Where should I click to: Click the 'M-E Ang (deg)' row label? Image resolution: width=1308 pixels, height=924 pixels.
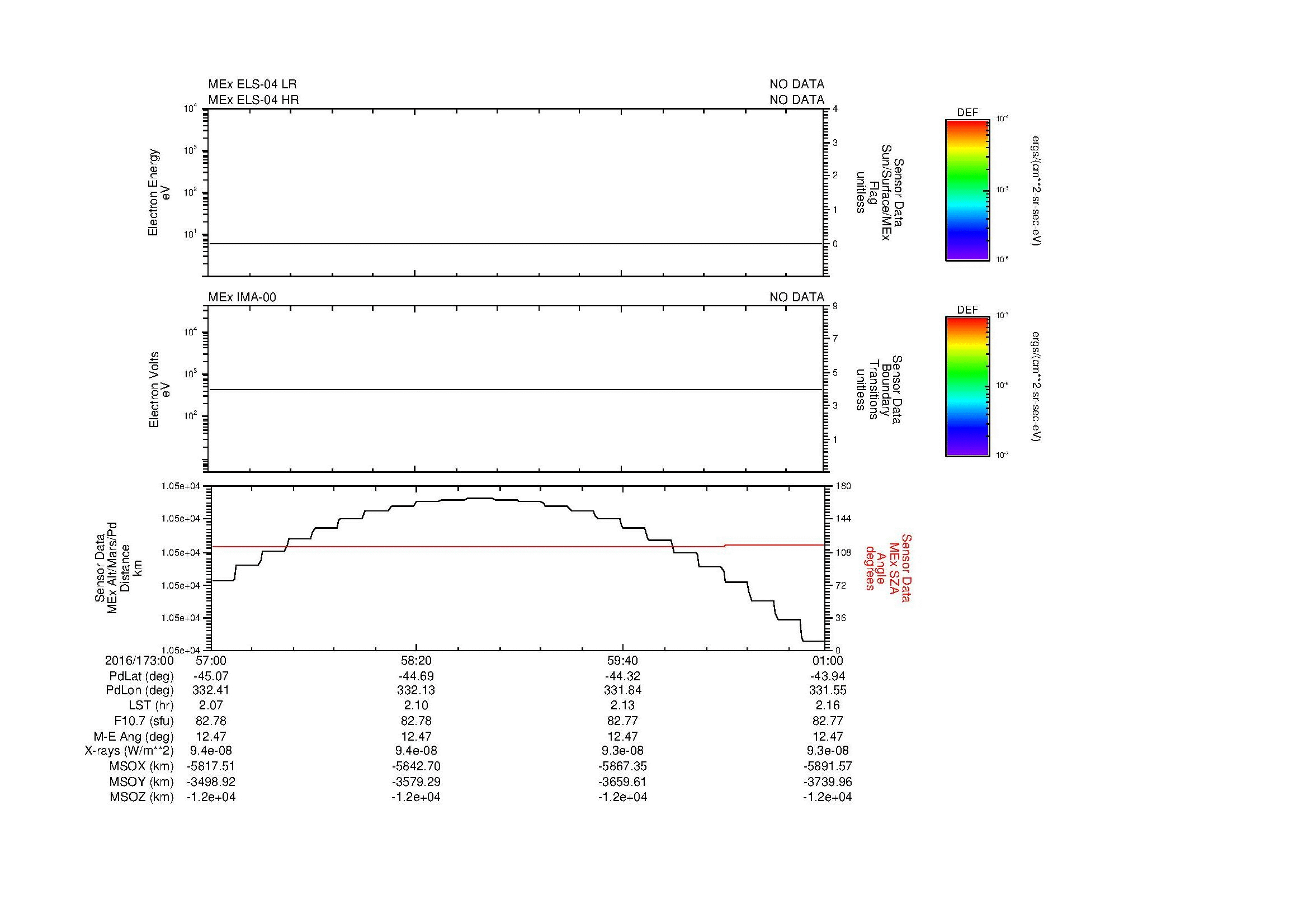pyautogui.click(x=134, y=736)
